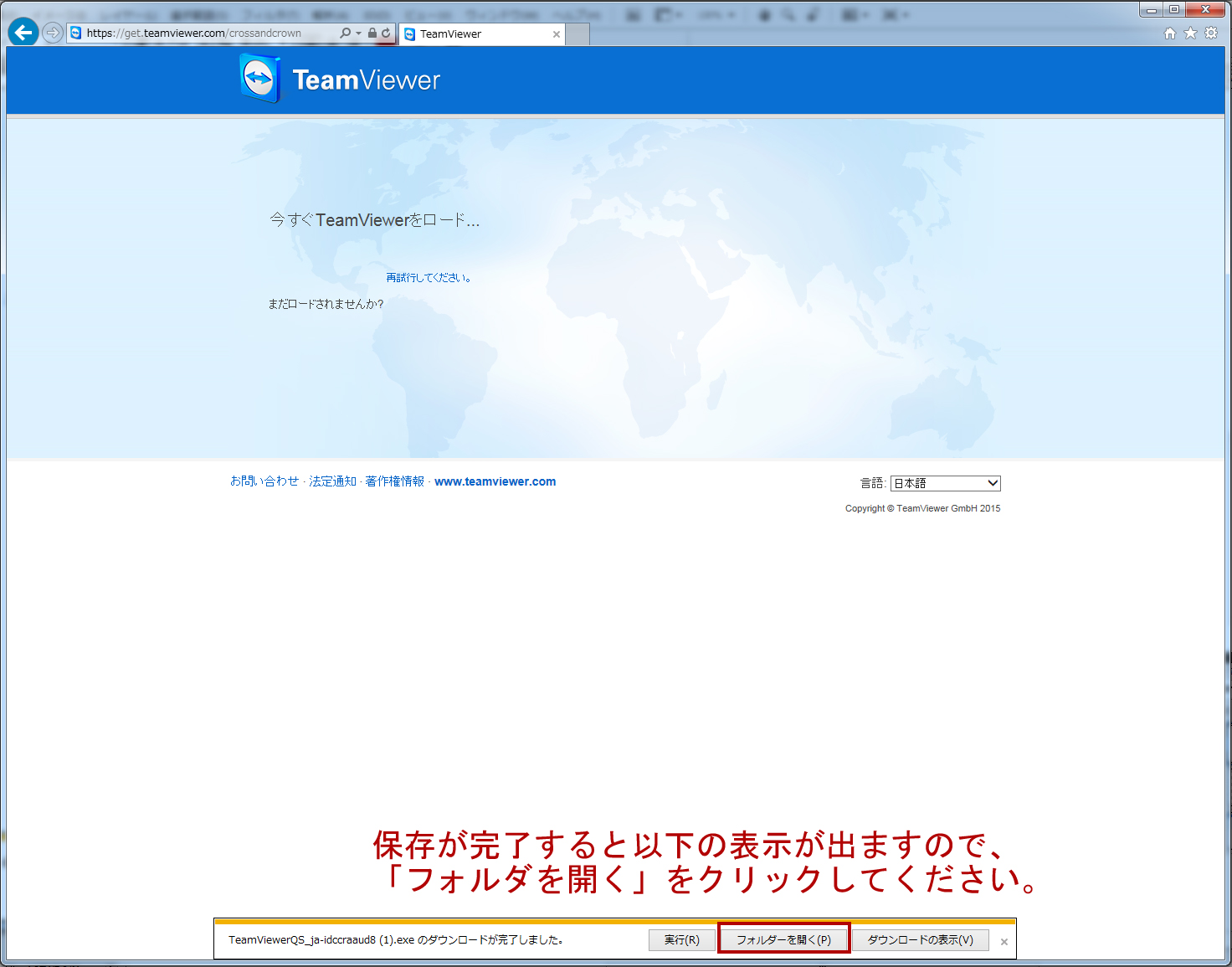Go back with the browser back arrow

coord(23,33)
